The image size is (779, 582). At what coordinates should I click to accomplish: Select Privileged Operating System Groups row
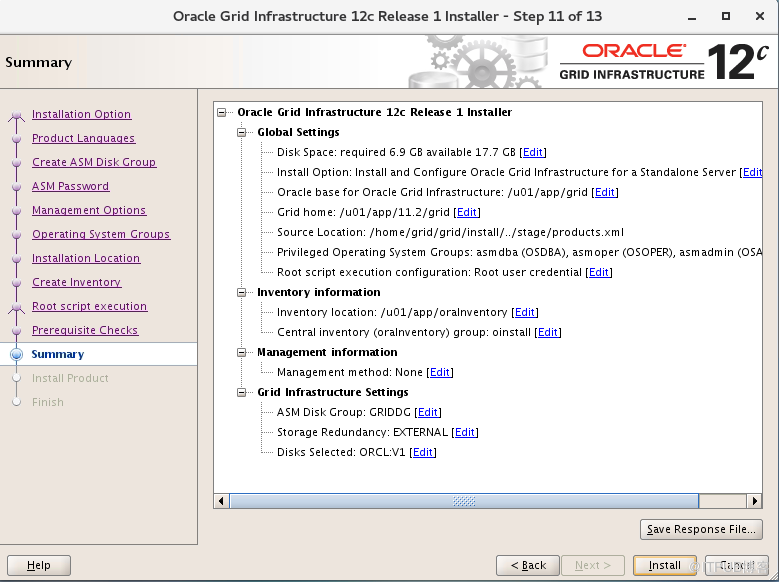pos(519,252)
